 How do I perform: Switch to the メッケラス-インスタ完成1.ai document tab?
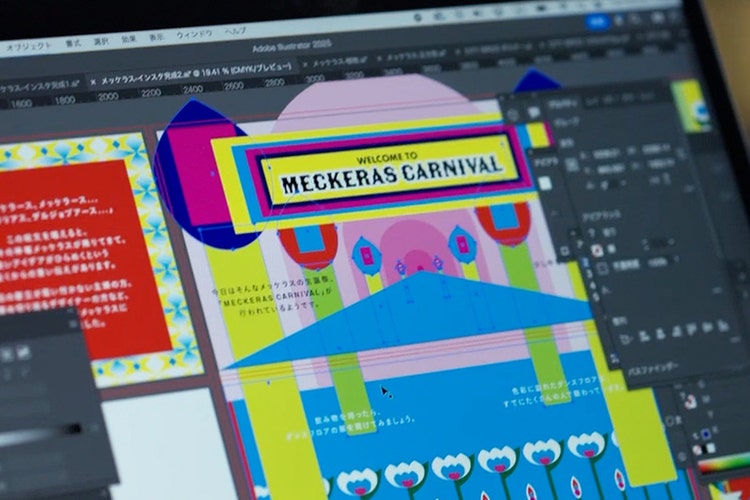tap(39, 86)
